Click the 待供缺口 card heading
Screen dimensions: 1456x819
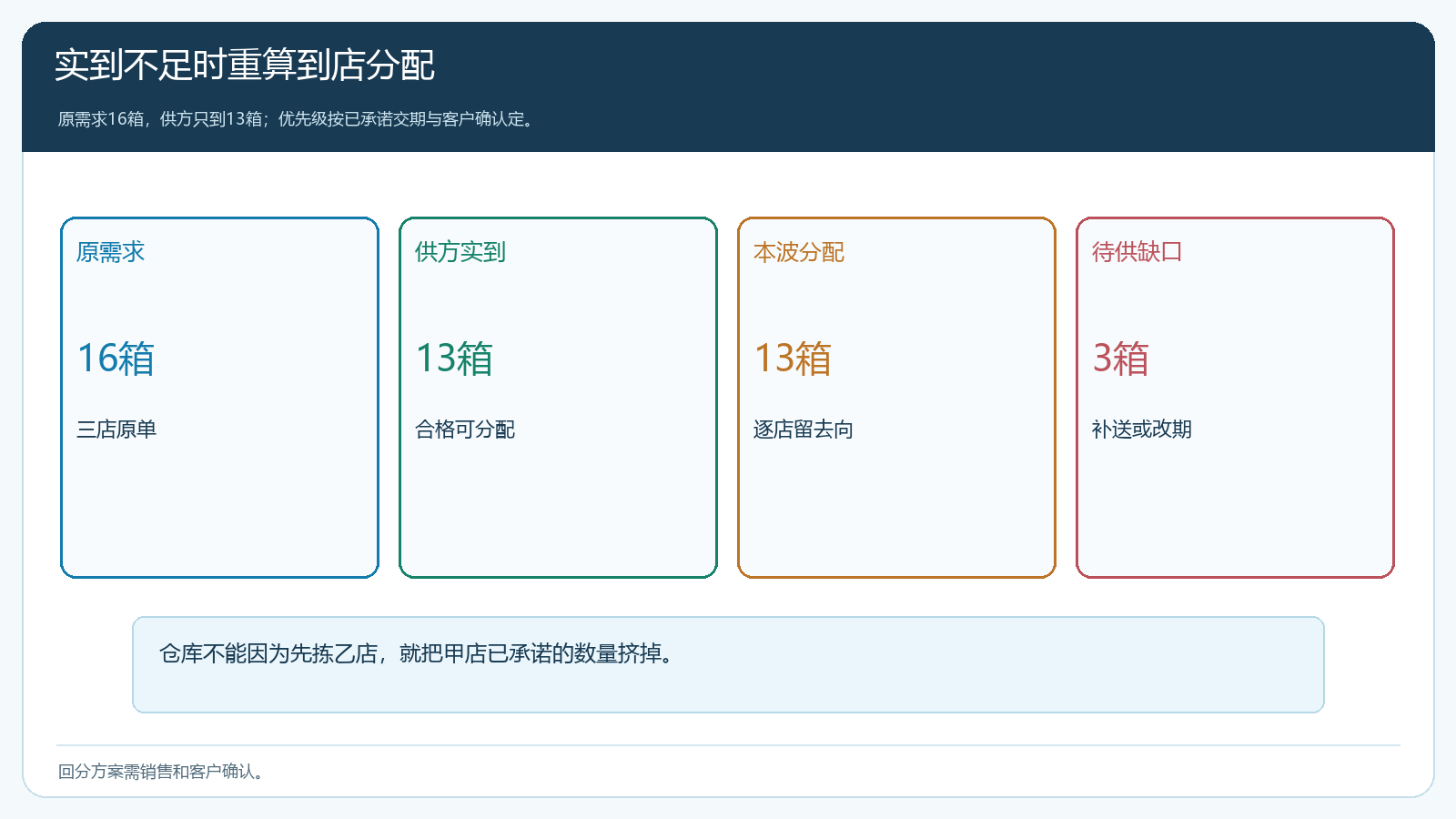click(x=1137, y=252)
